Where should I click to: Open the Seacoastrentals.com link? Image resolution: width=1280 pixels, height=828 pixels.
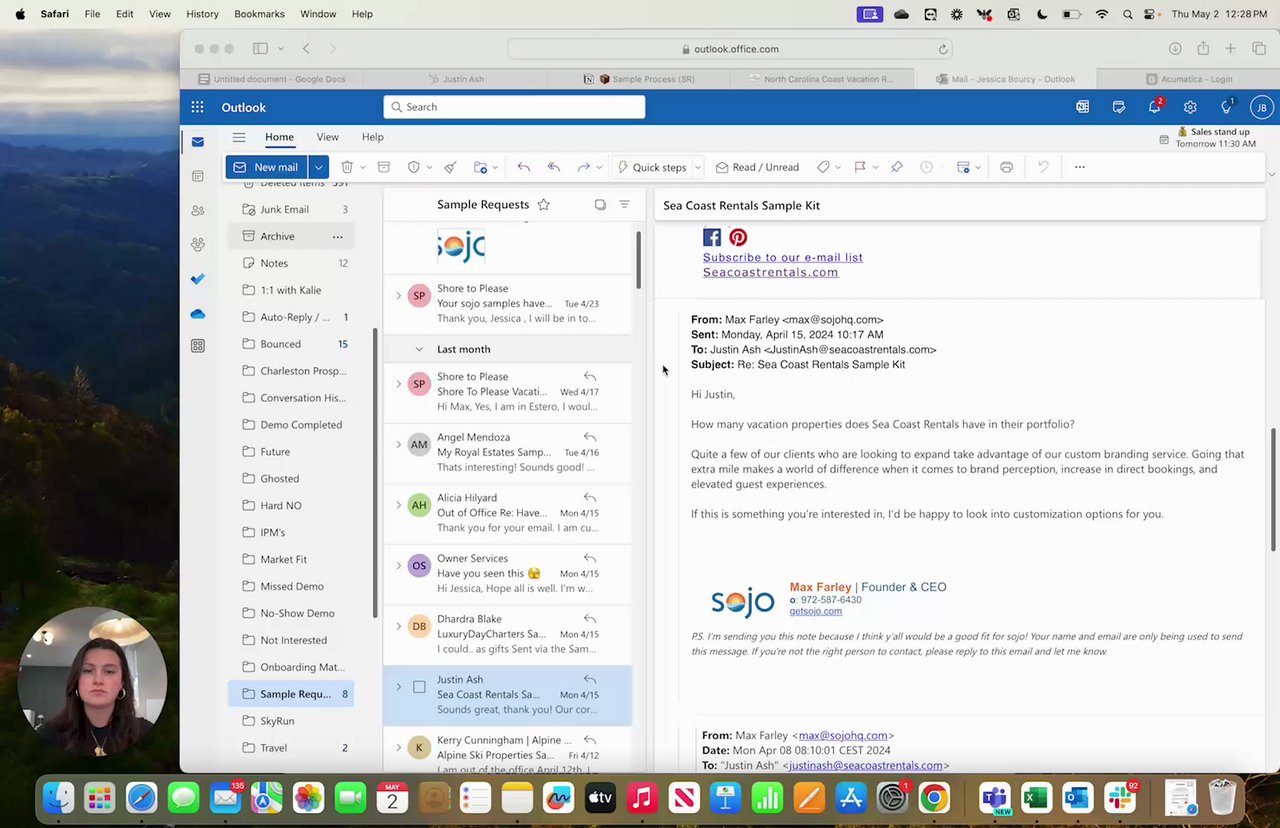click(x=771, y=272)
